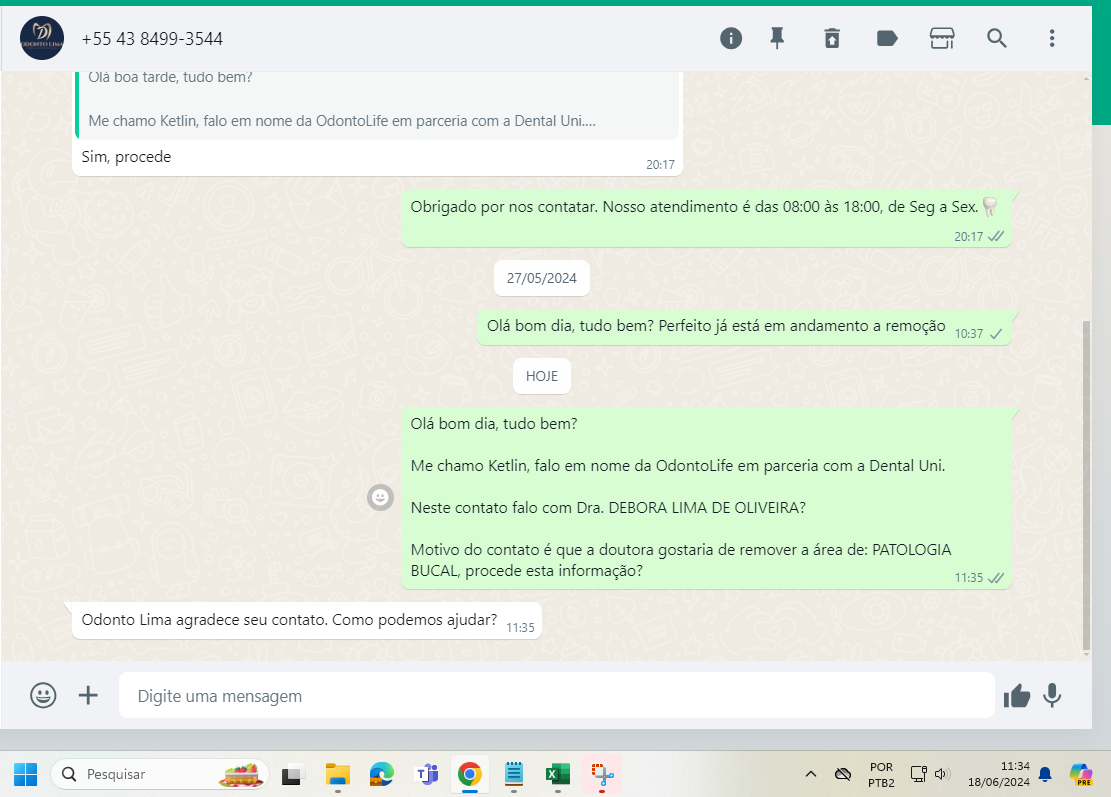Open network tray icon
The image size is (1111, 797).
918,774
